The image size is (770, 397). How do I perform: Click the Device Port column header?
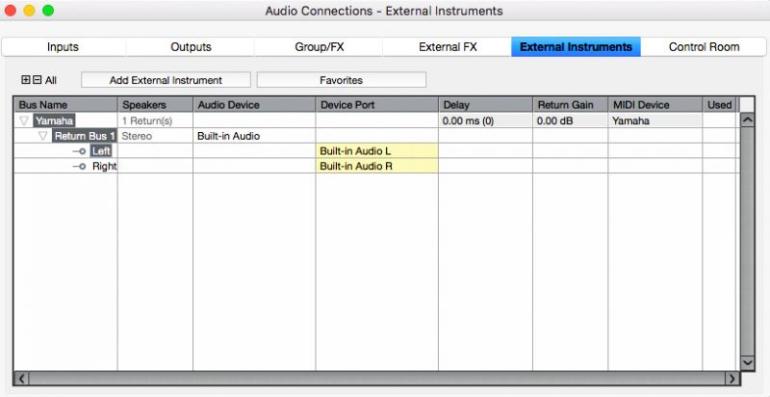pyautogui.click(x=377, y=105)
